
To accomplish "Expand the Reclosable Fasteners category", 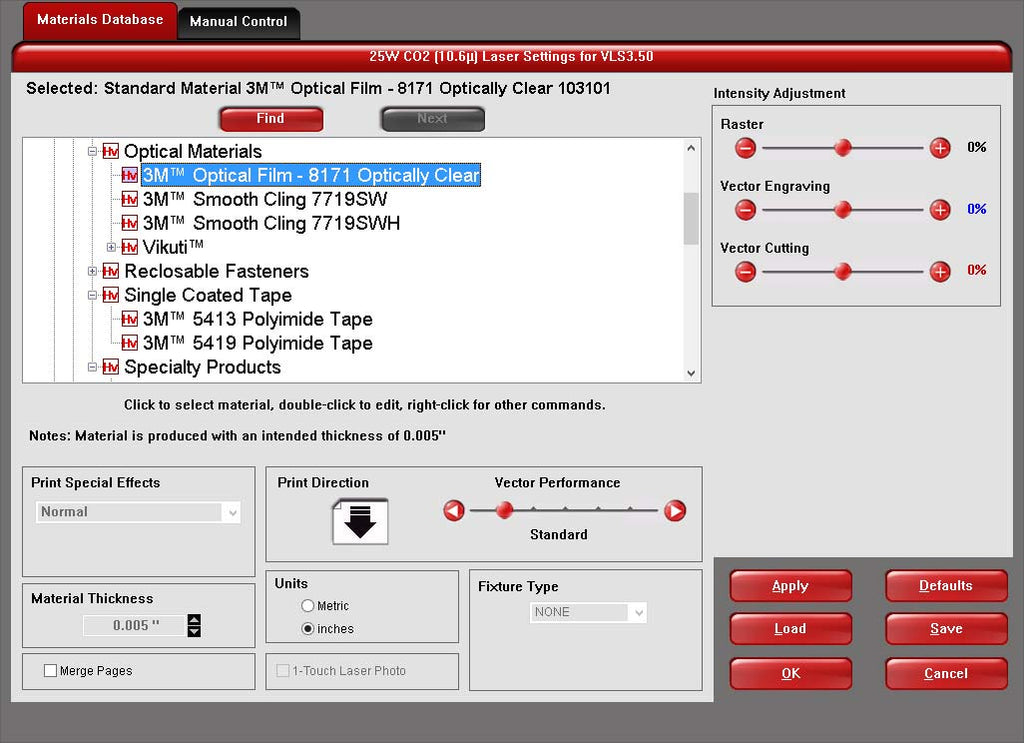I will [x=93, y=271].
